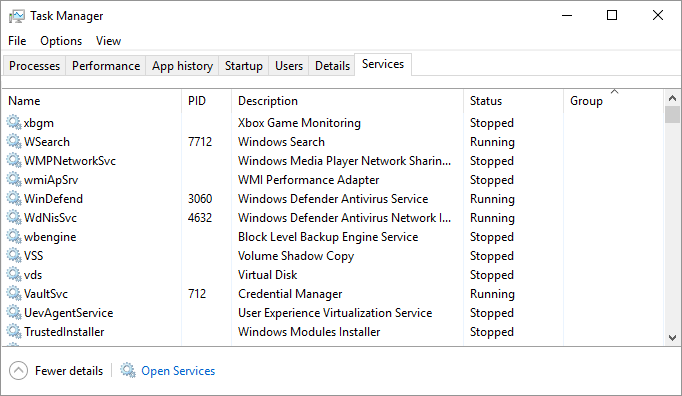Click the gear icon beside wmiApSrv
Image resolution: width=682 pixels, height=396 pixels.
pos(14,179)
